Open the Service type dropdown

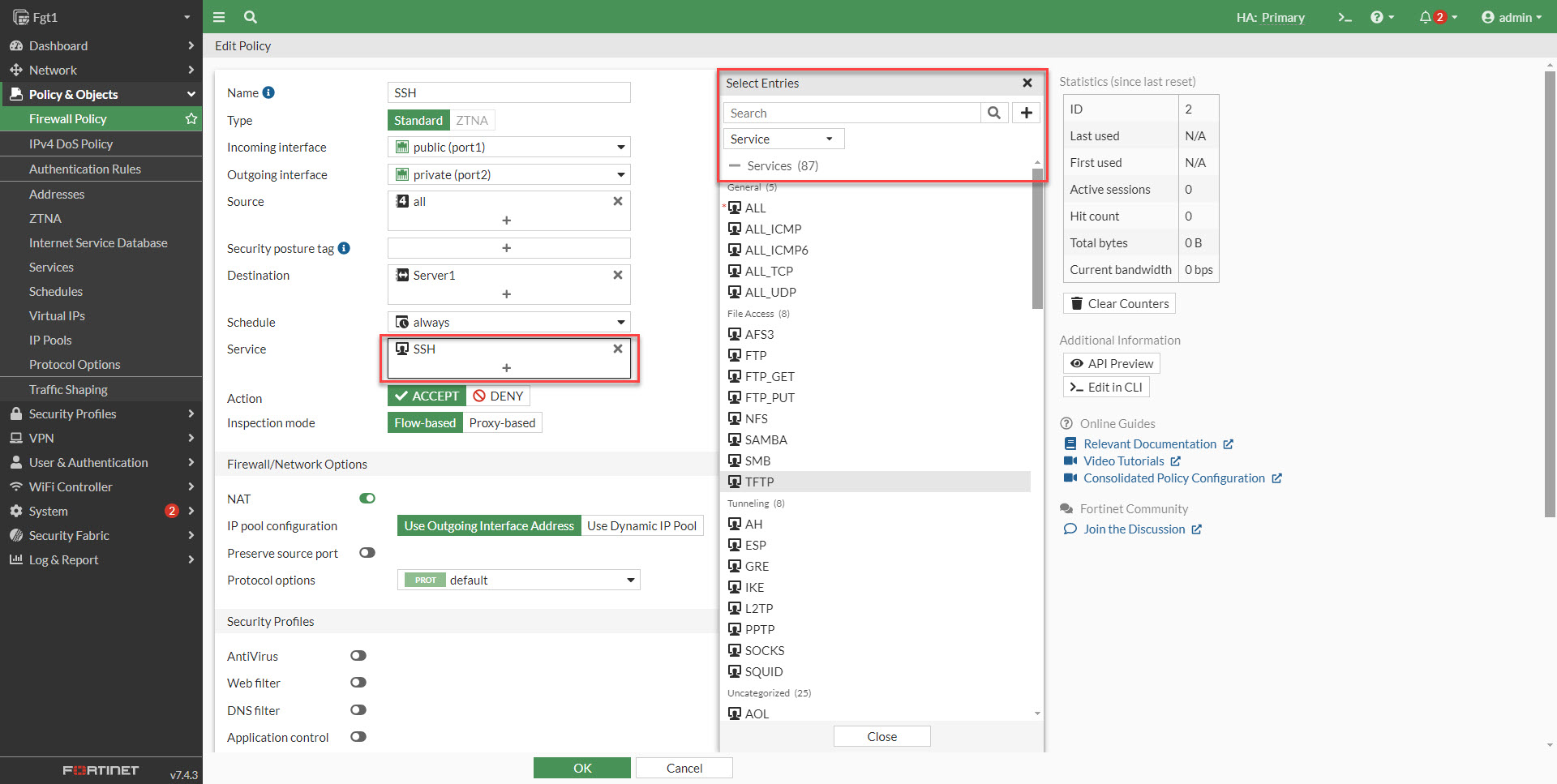(783, 139)
